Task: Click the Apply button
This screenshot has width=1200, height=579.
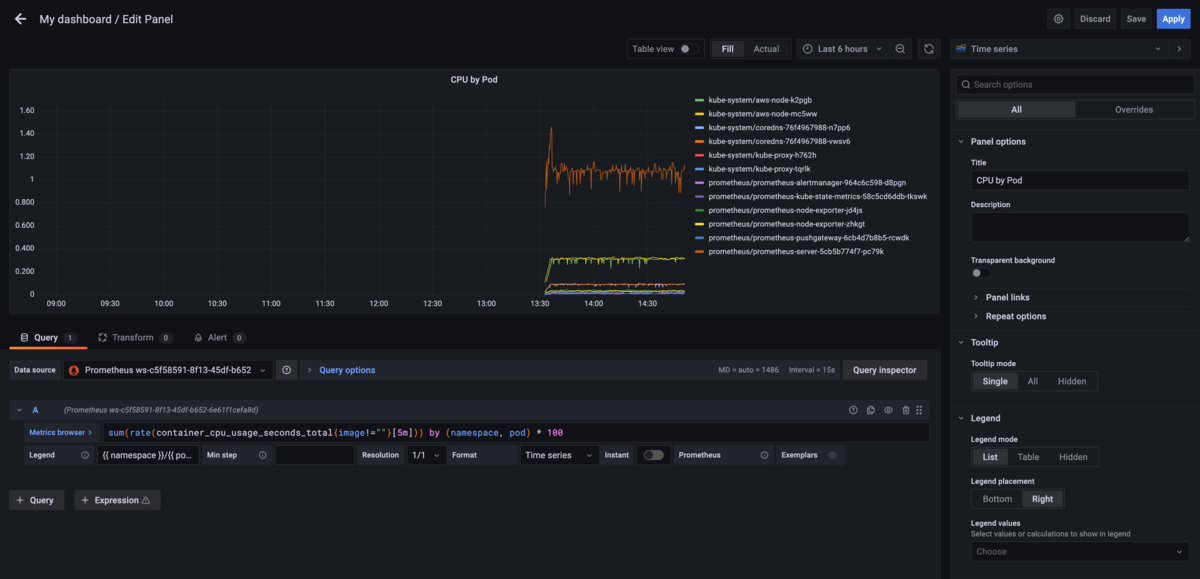Action: pyautogui.click(x=1173, y=19)
